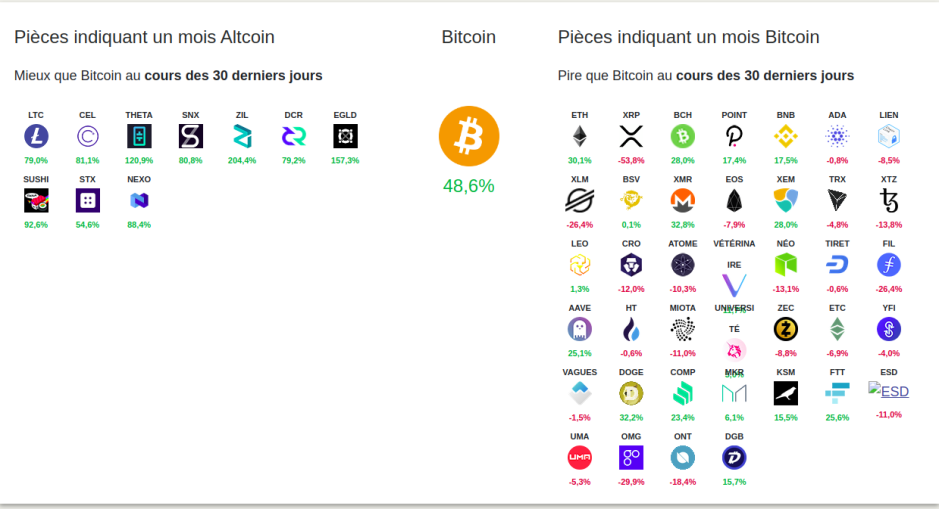Open the Monero XMR coin icon
Viewport: 939px width, 509px height.
(x=683, y=201)
